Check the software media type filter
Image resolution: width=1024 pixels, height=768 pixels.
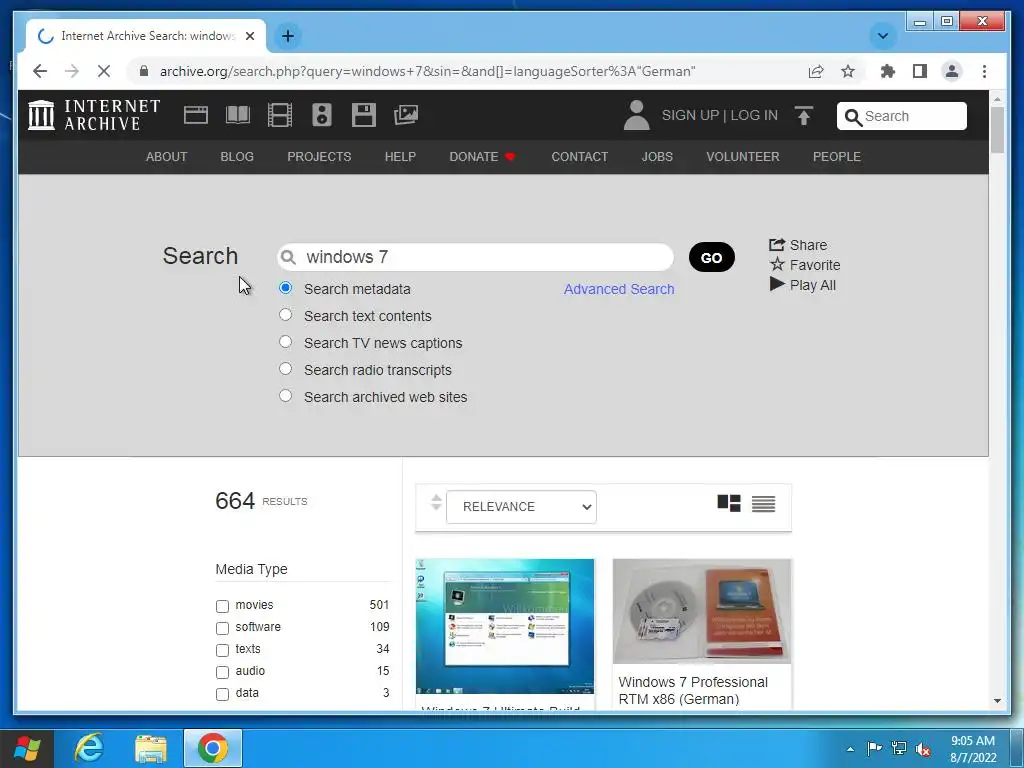click(222, 628)
